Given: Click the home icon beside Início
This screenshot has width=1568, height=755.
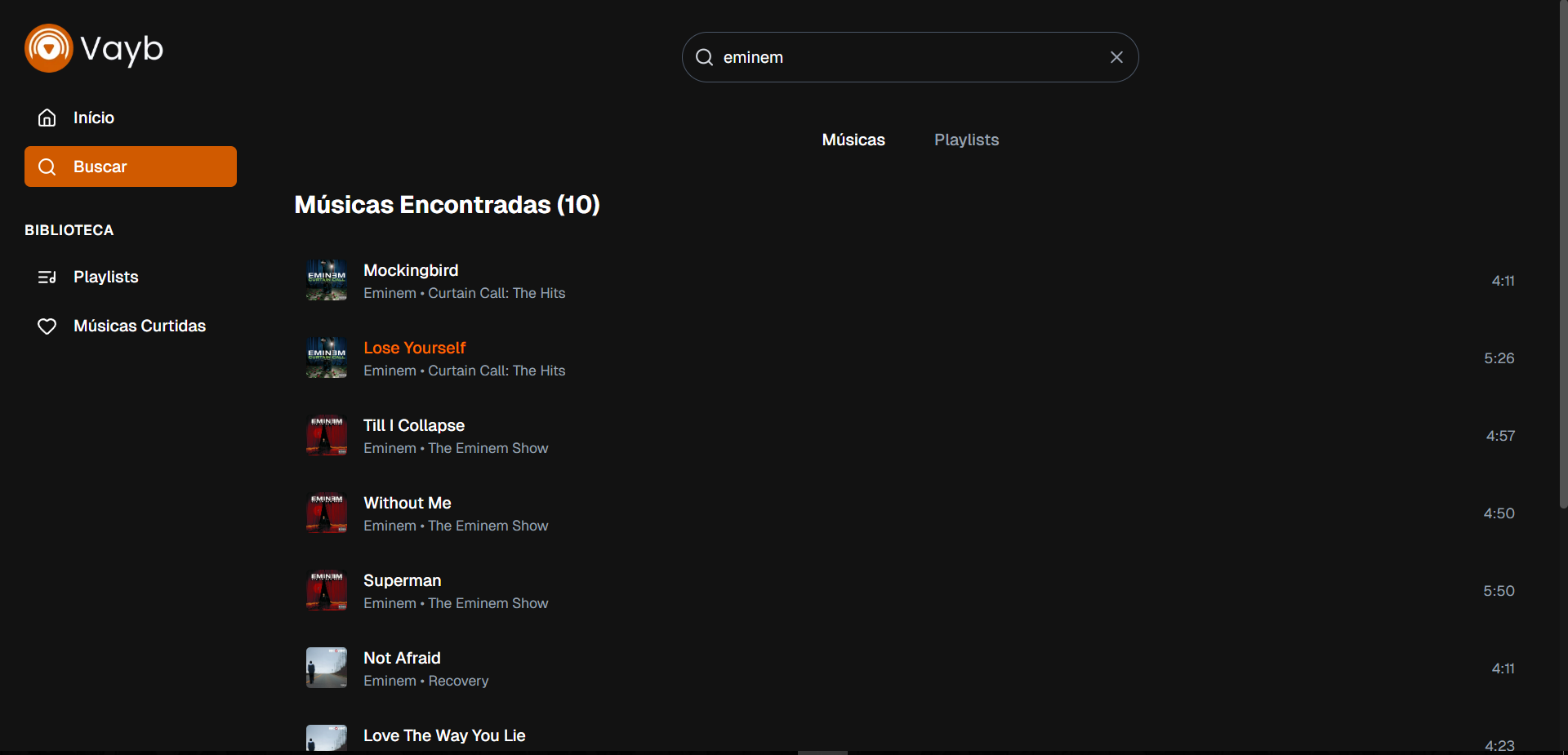Looking at the screenshot, I should tap(47, 118).
